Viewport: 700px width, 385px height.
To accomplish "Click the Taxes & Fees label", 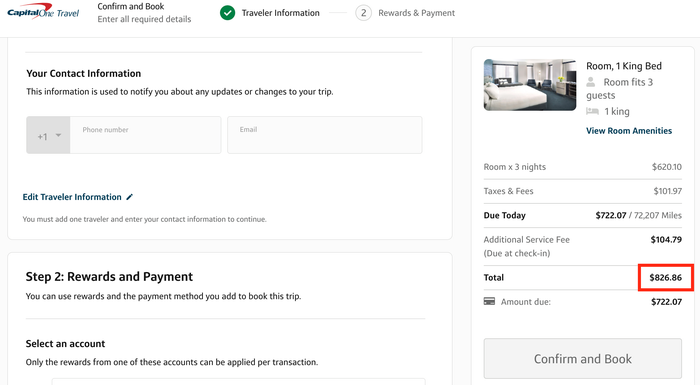I will [x=508, y=191].
